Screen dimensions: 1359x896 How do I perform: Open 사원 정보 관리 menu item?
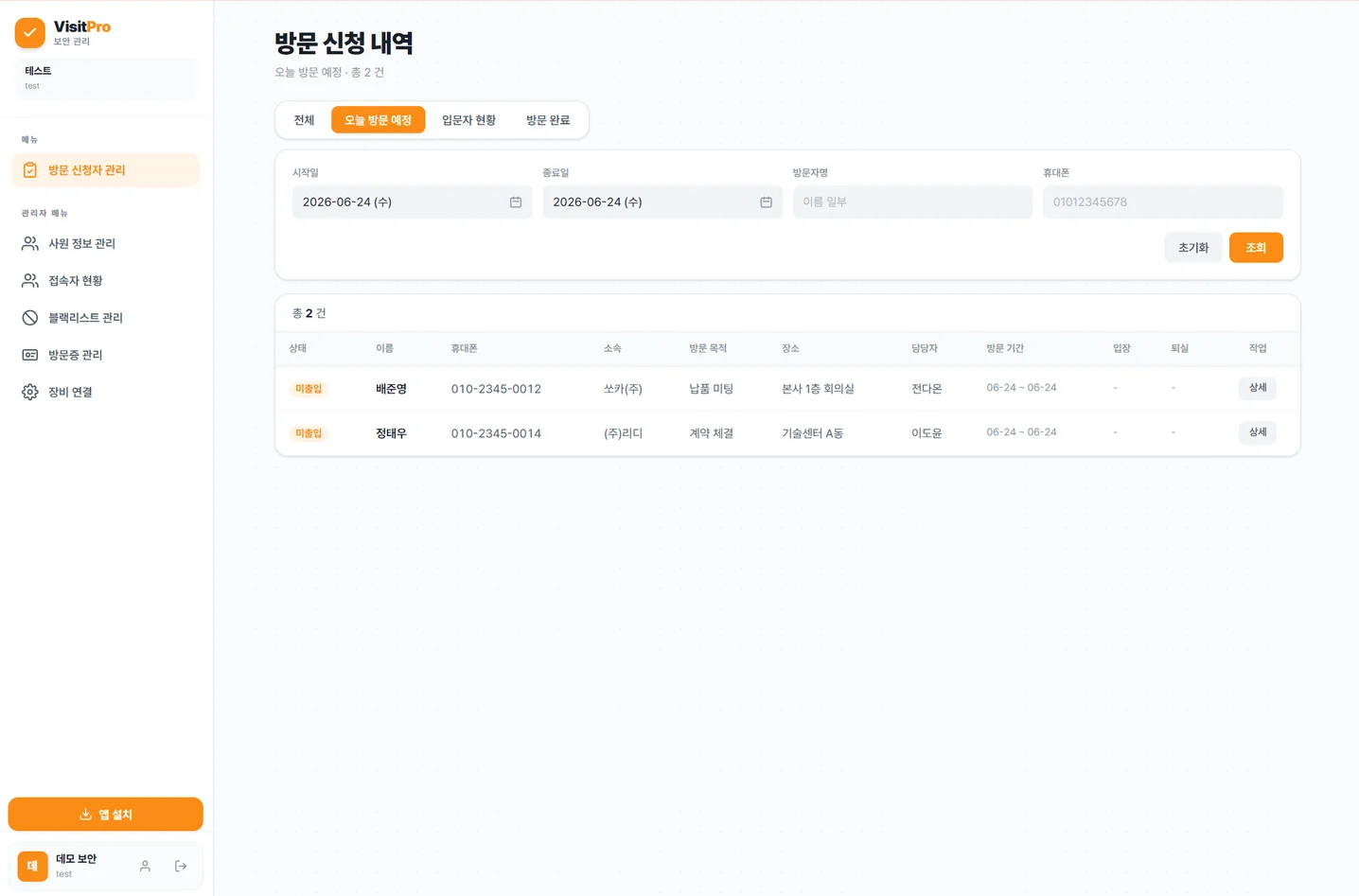[x=106, y=243]
